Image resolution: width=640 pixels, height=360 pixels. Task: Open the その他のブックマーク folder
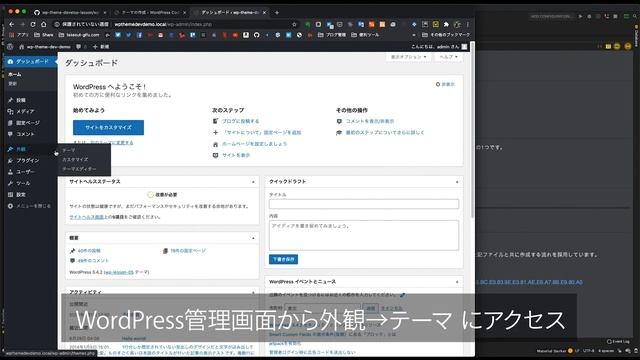pyautogui.click(x=445, y=35)
